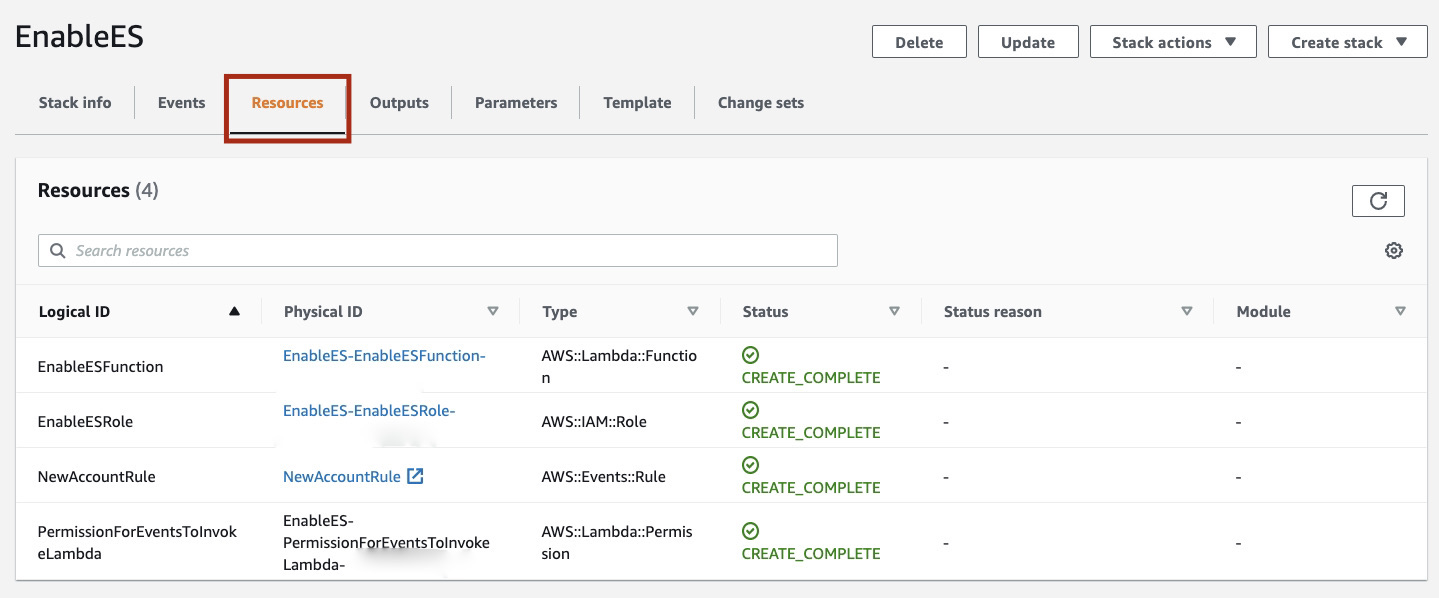The height and width of the screenshot is (598, 1439).
Task: Open the EnableES-EnableESFunction physical ID link
Action: 384,356
